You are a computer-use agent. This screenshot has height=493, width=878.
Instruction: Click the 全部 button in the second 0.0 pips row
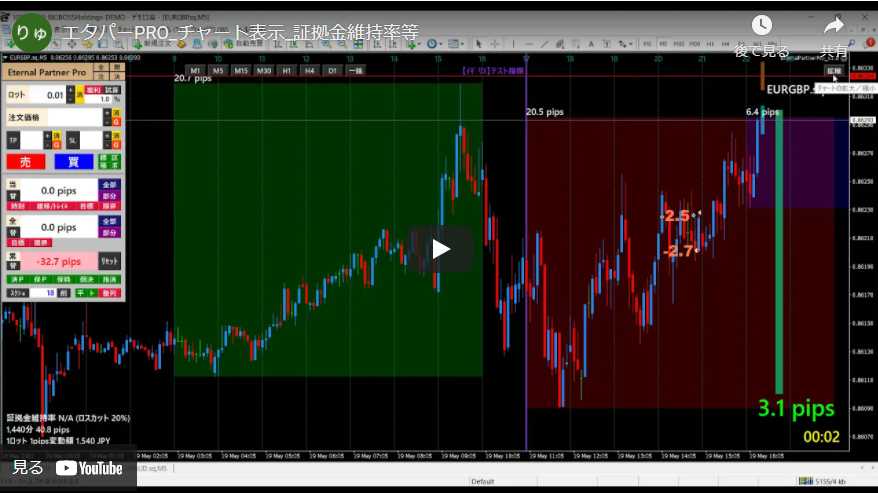(109, 221)
